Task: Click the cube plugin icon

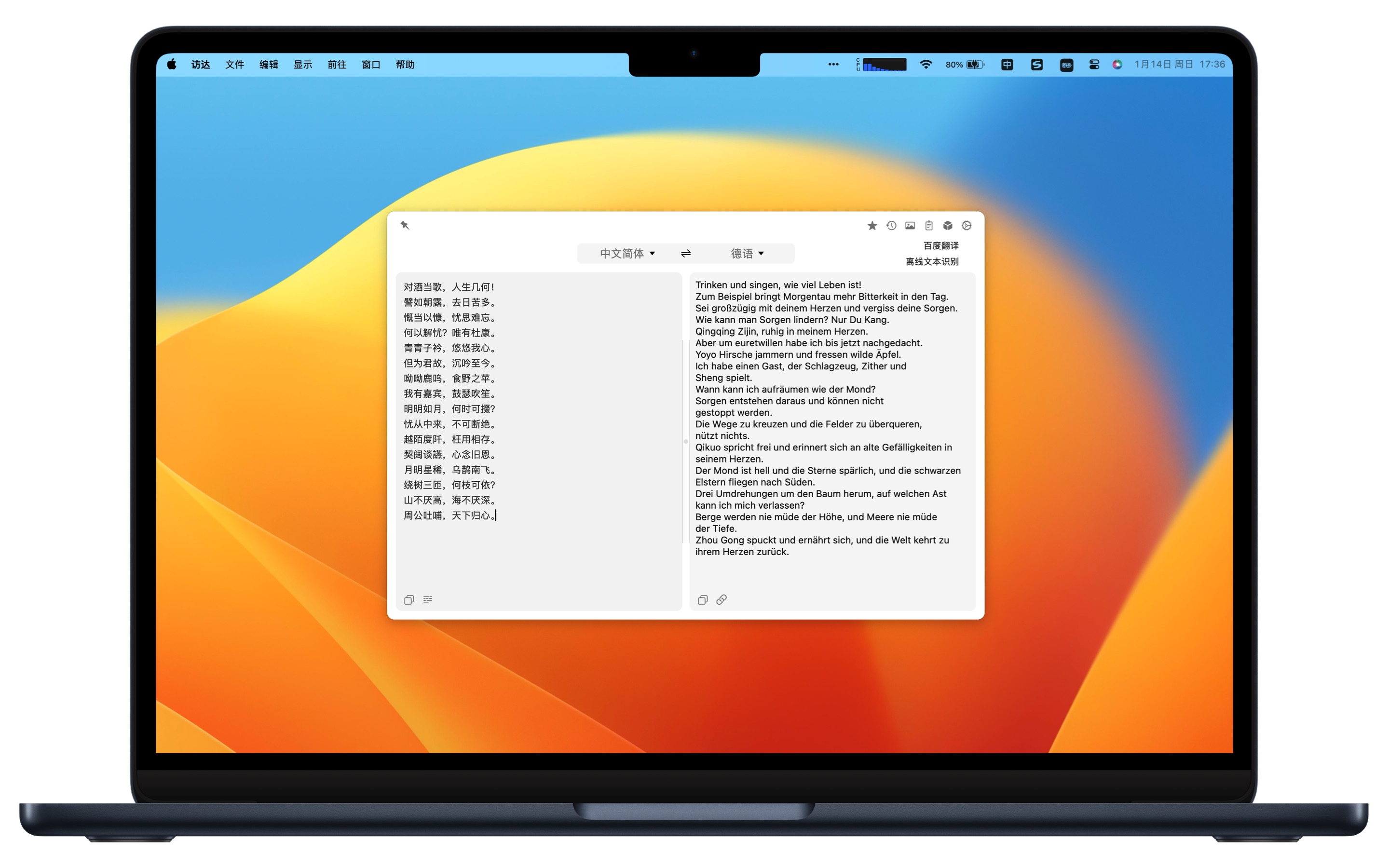Action: (948, 226)
